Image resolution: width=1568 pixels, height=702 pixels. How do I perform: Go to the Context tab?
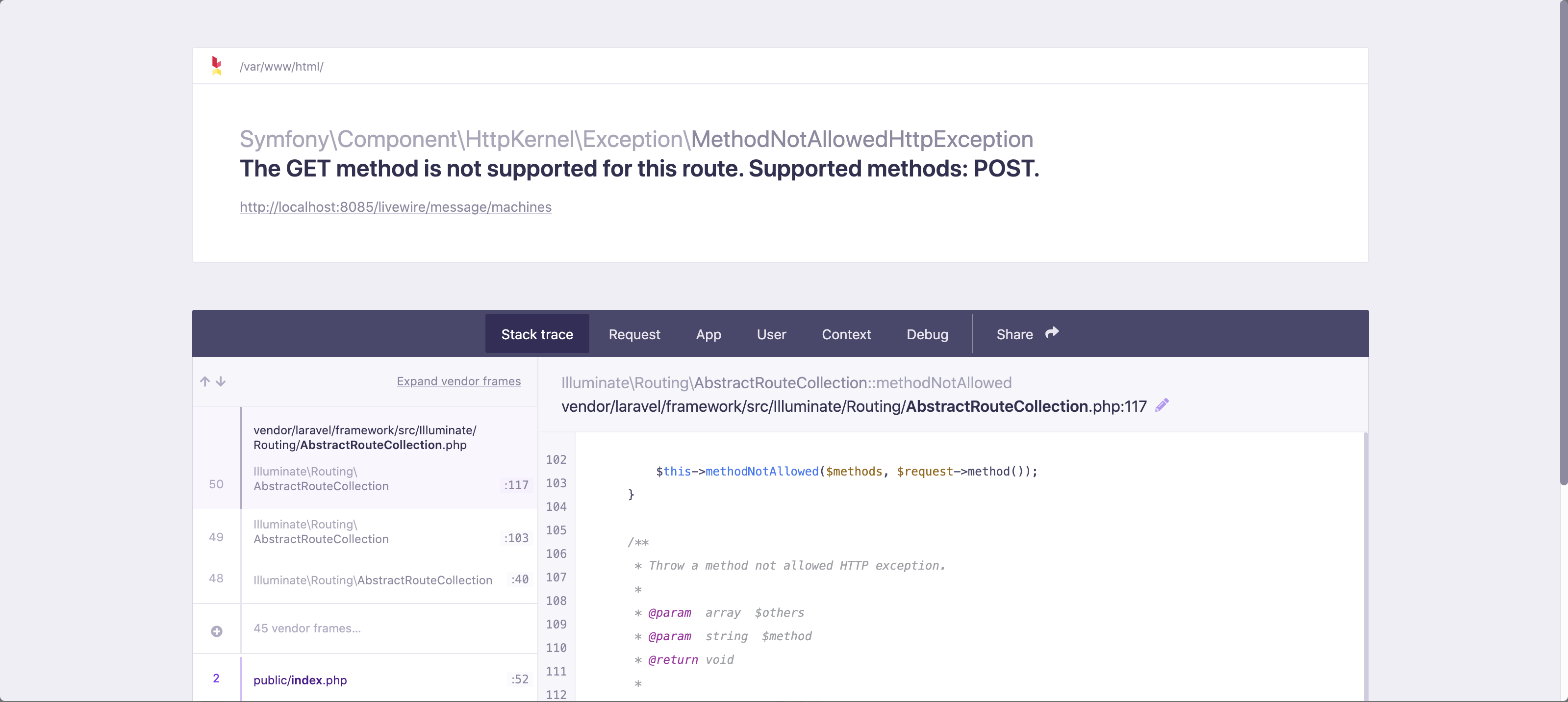(845, 334)
